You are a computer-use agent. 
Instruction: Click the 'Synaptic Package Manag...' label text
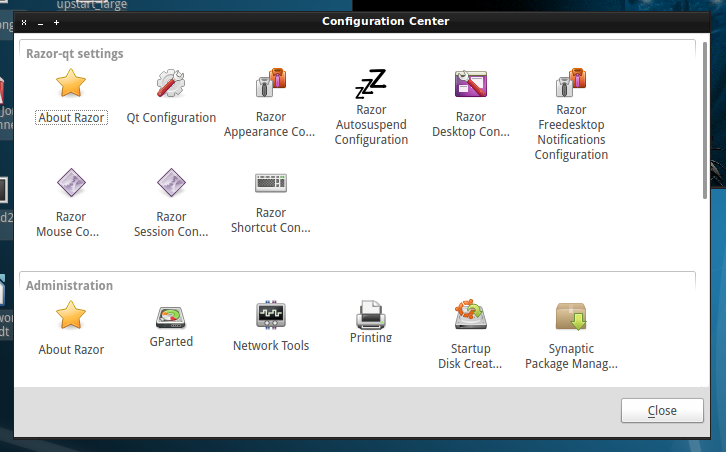tap(571, 356)
